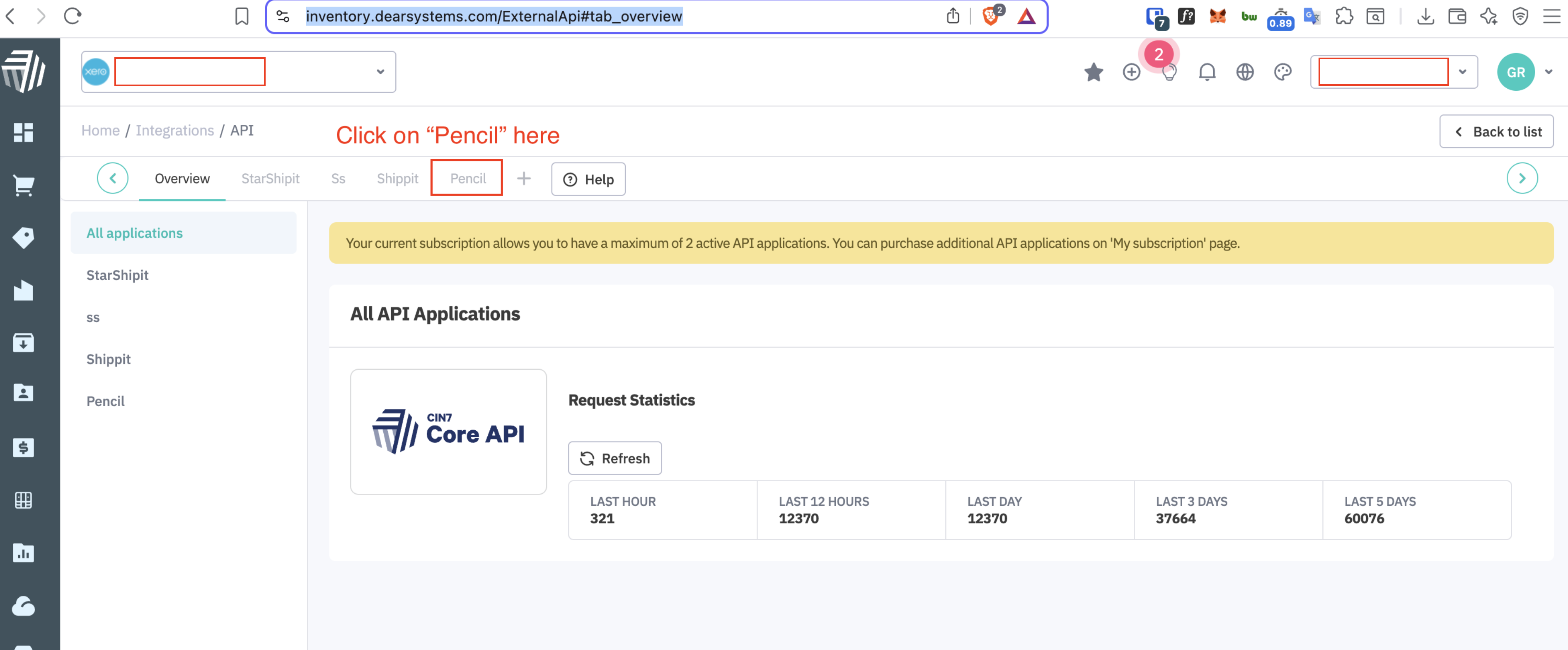
Task: Switch to the Pencil tab
Action: (467, 179)
